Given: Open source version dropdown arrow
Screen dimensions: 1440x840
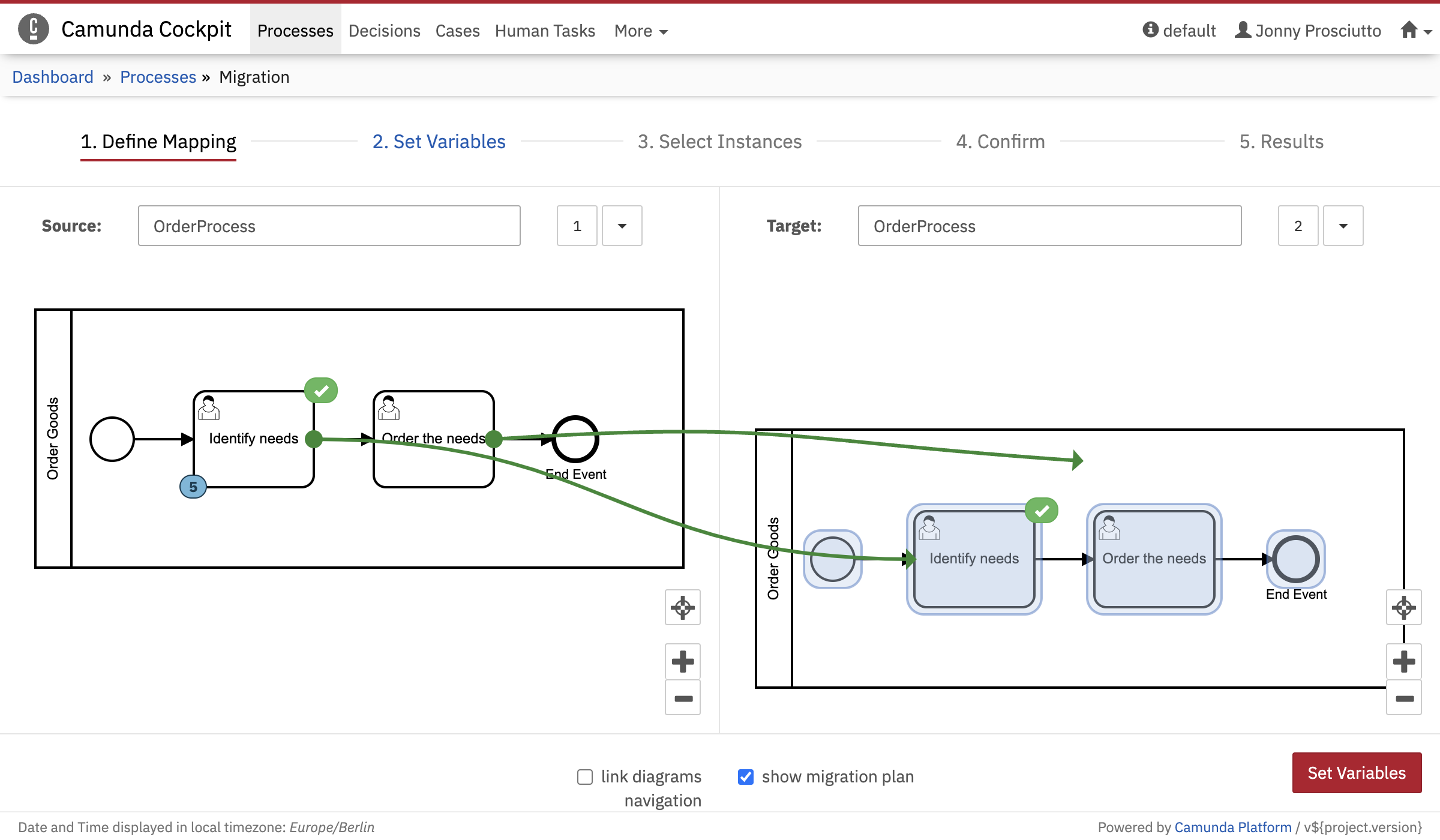Looking at the screenshot, I should click(x=622, y=226).
